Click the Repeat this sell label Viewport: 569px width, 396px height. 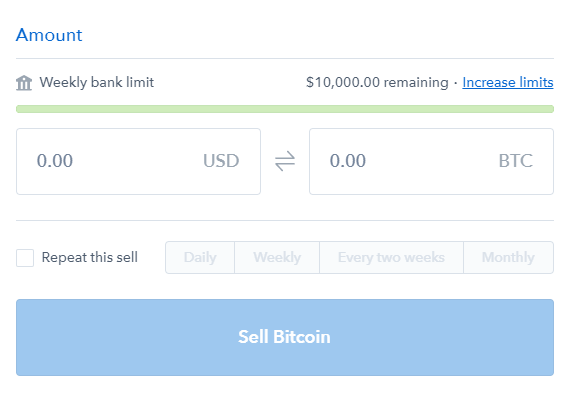click(x=90, y=257)
